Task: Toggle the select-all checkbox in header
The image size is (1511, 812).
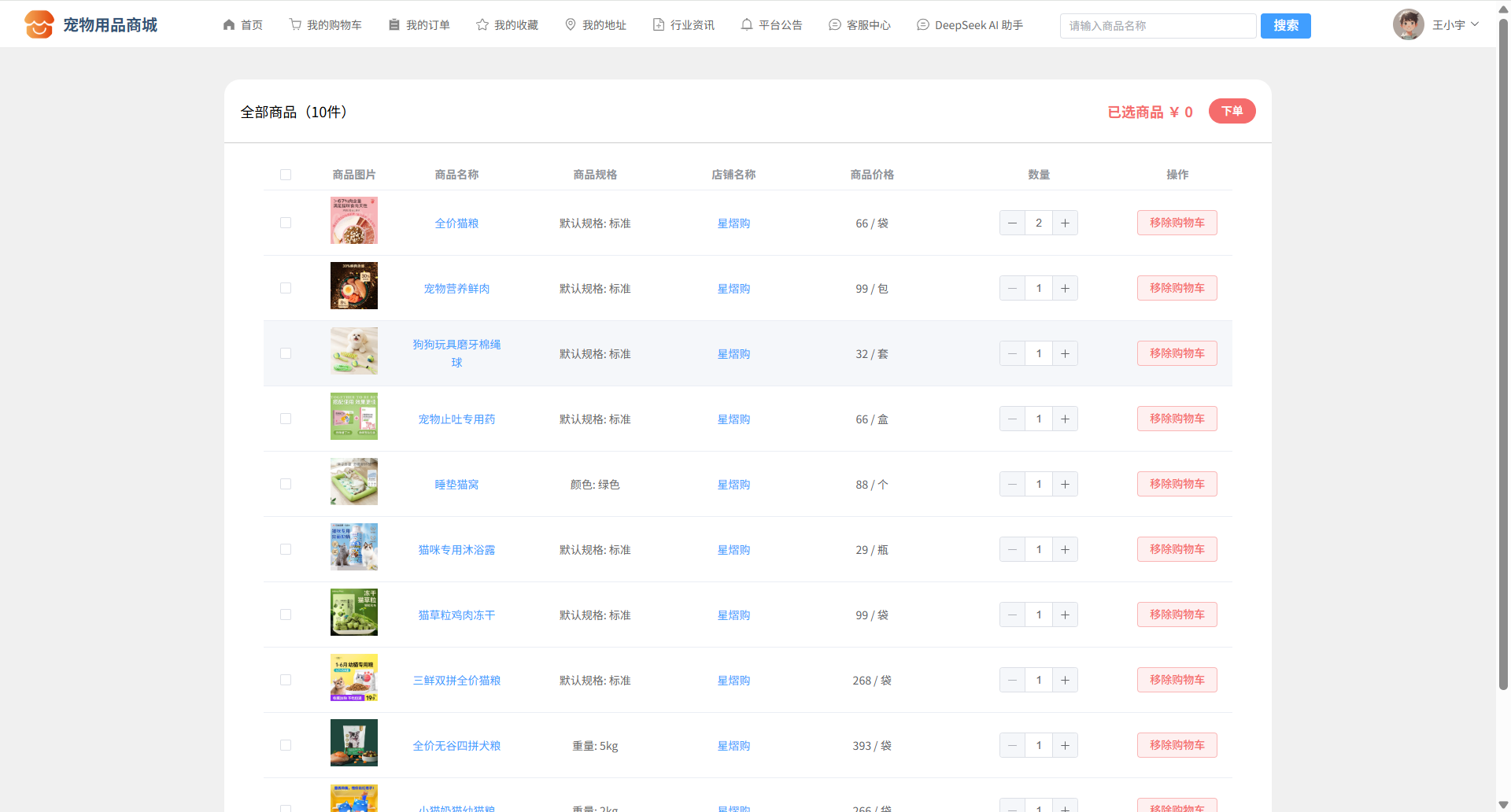Action: coord(286,175)
